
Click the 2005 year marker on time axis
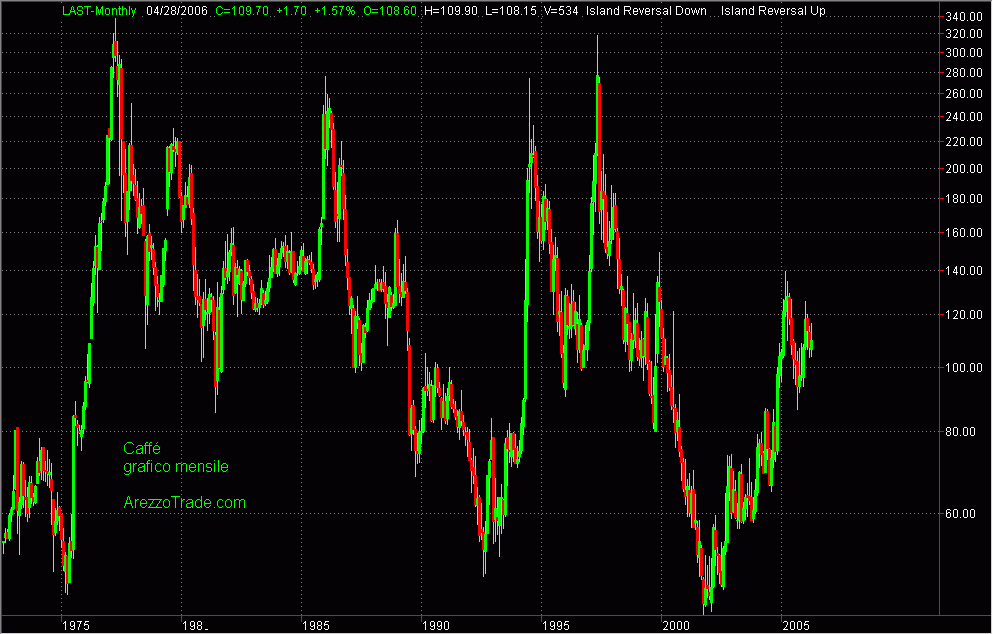coord(796,625)
